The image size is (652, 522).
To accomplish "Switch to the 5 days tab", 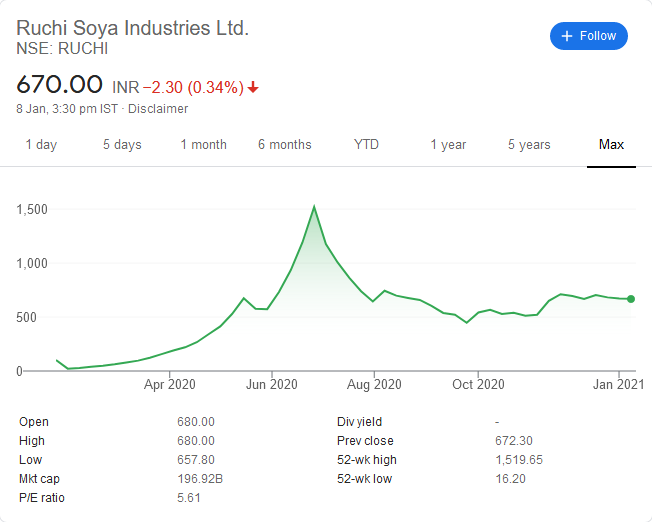I will pyautogui.click(x=122, y=145).
